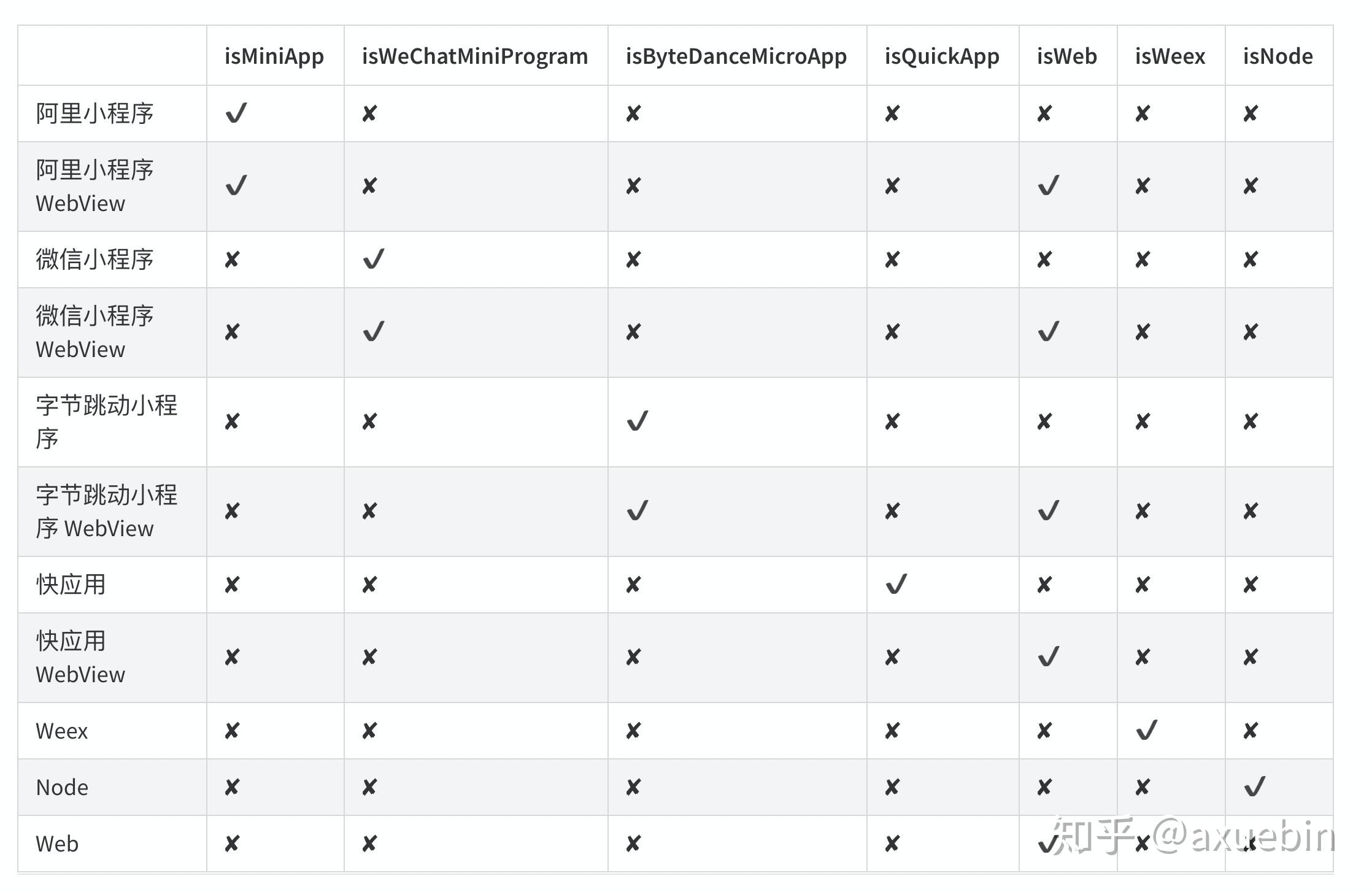The height and width of the screenshot is (892, 1372).
Task: Select the isNode header cell
Action: point(1278,56)
